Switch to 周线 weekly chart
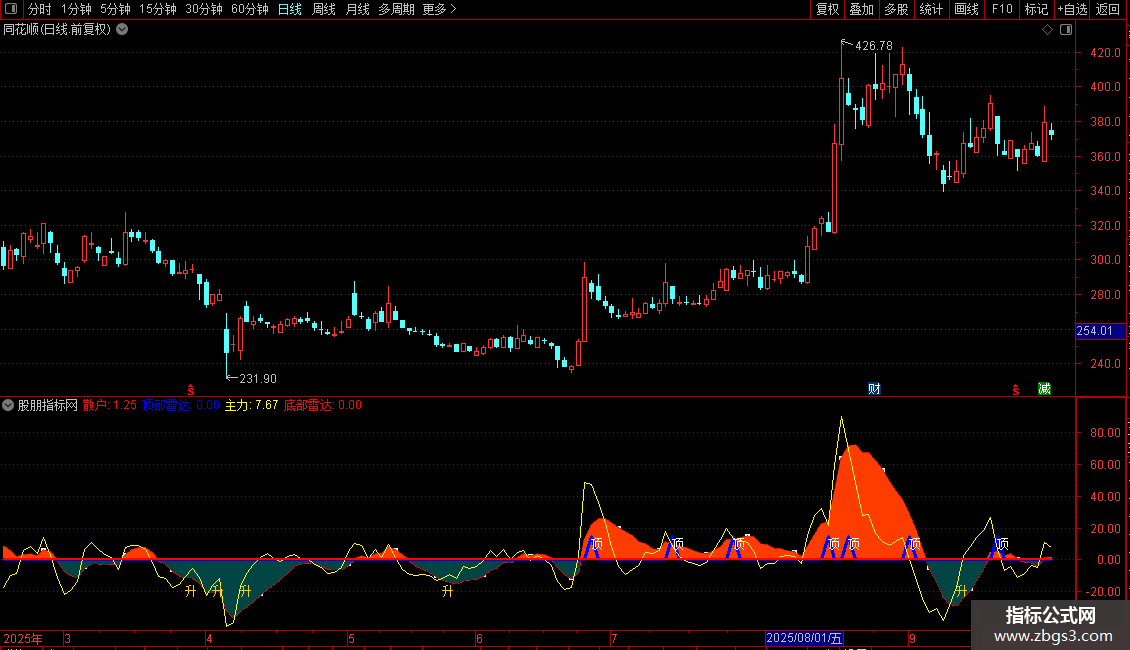 click(x=324, y=9)
